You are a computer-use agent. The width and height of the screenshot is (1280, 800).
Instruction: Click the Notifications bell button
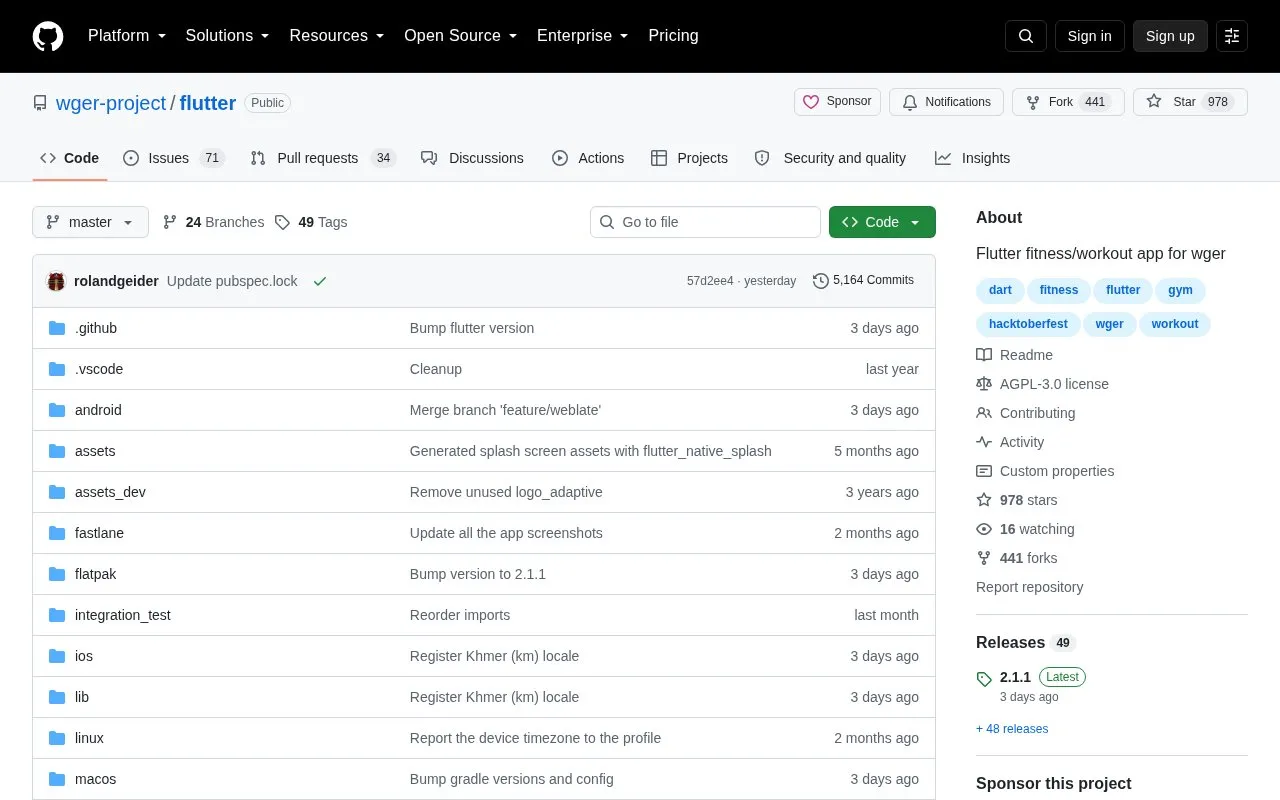point(946,102)
